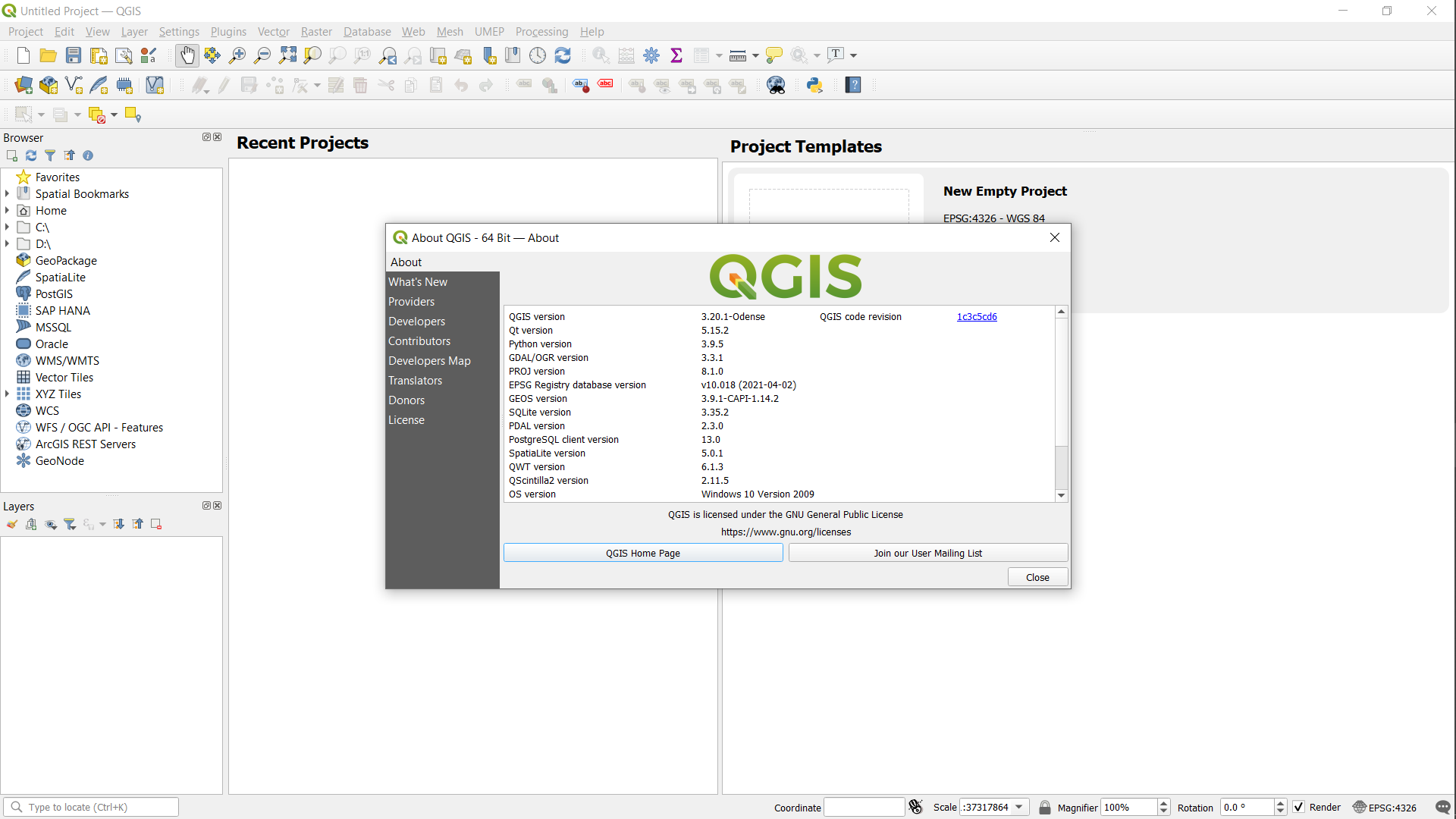The width and height of the screenshot is (1456, 819).
Task: Click the MetaSearch globe binoculars icon
Action: tap(776, 85)
